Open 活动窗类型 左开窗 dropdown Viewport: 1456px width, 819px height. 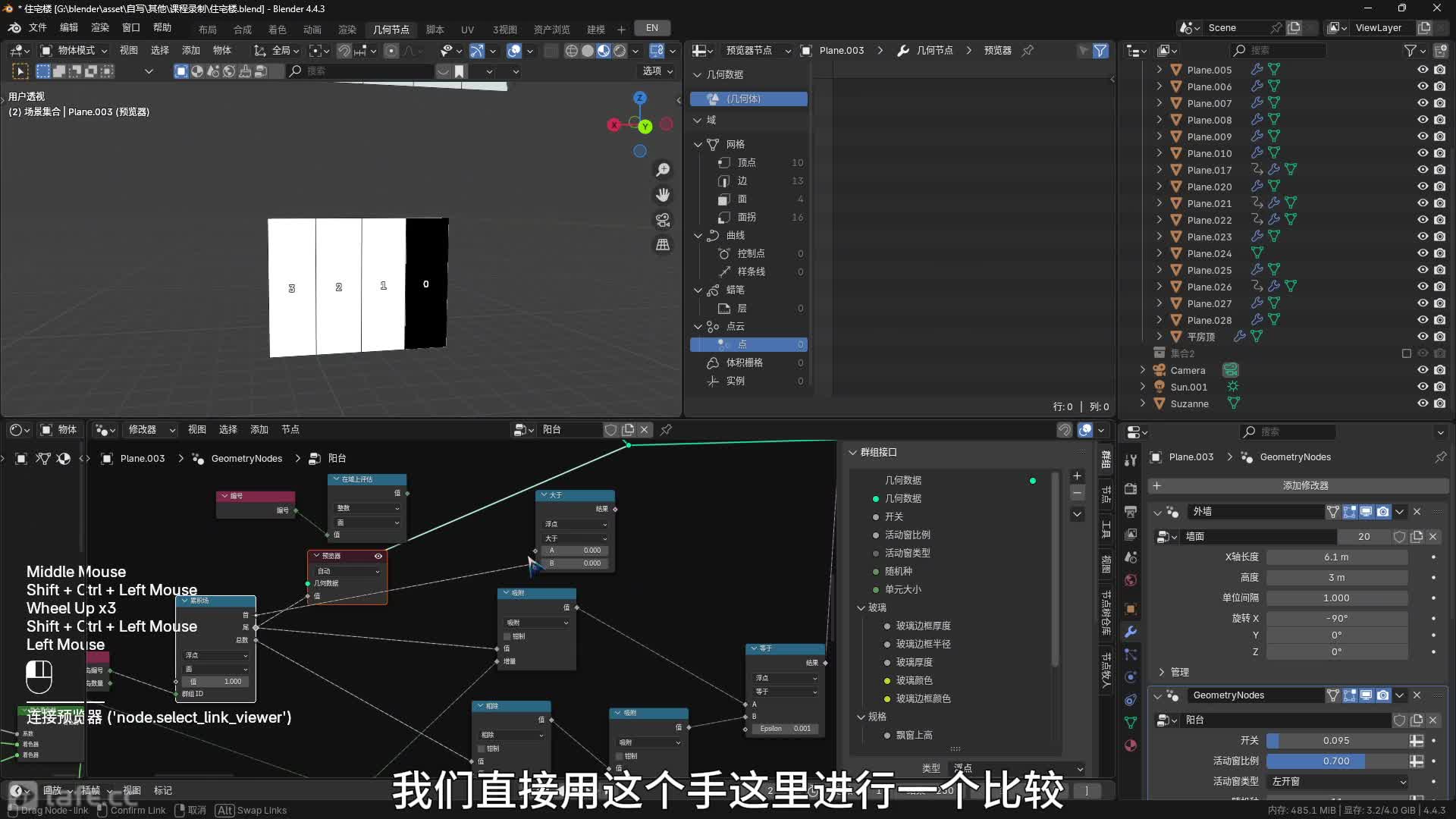point(1338,781)
